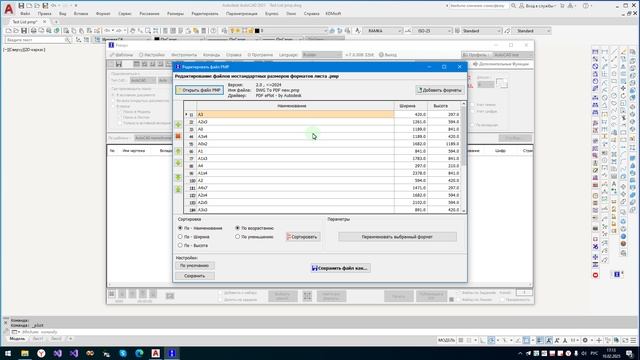Click the rename selected format button
This screenshot has width=640, height=360.
(x=397, y=237)
